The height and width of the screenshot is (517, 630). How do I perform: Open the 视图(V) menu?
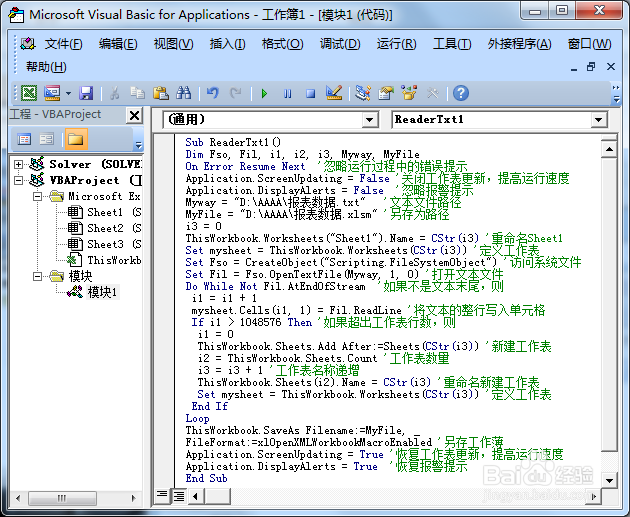(x=174, y=44)
